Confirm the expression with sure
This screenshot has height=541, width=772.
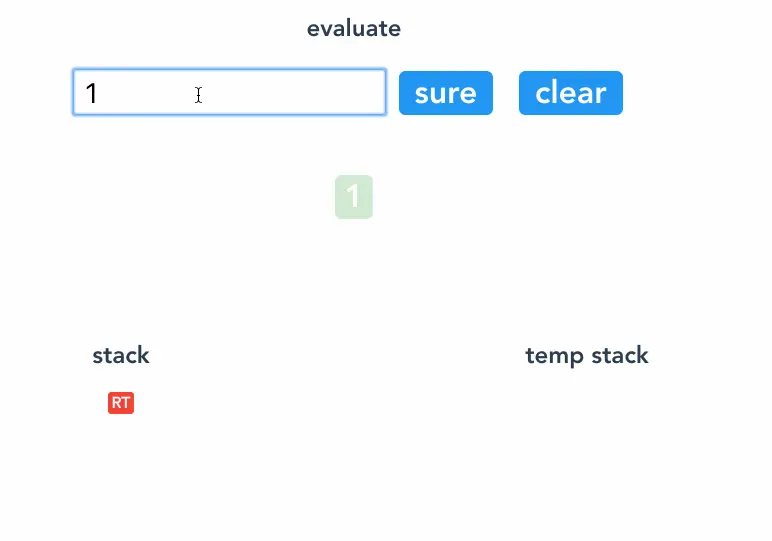(x=446, y=93)
